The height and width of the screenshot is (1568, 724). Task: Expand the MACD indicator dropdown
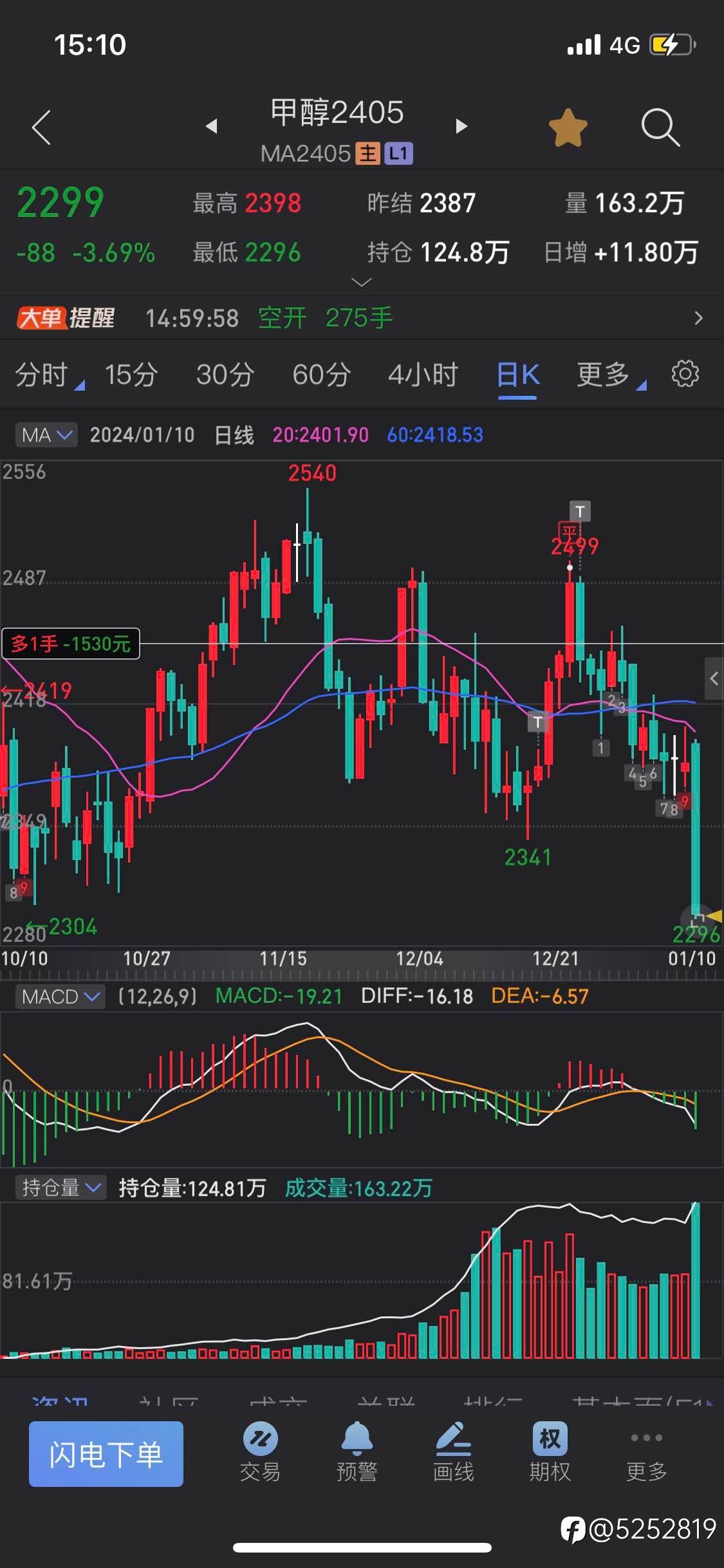[60, 997]
